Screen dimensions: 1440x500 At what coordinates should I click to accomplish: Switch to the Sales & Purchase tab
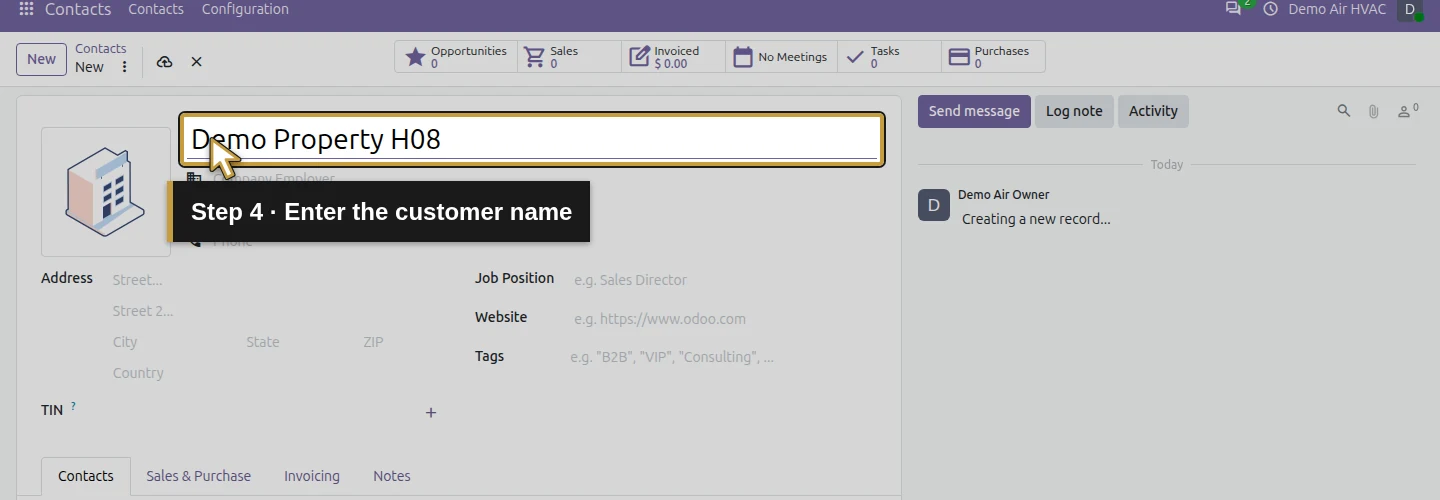click(198, 476)
